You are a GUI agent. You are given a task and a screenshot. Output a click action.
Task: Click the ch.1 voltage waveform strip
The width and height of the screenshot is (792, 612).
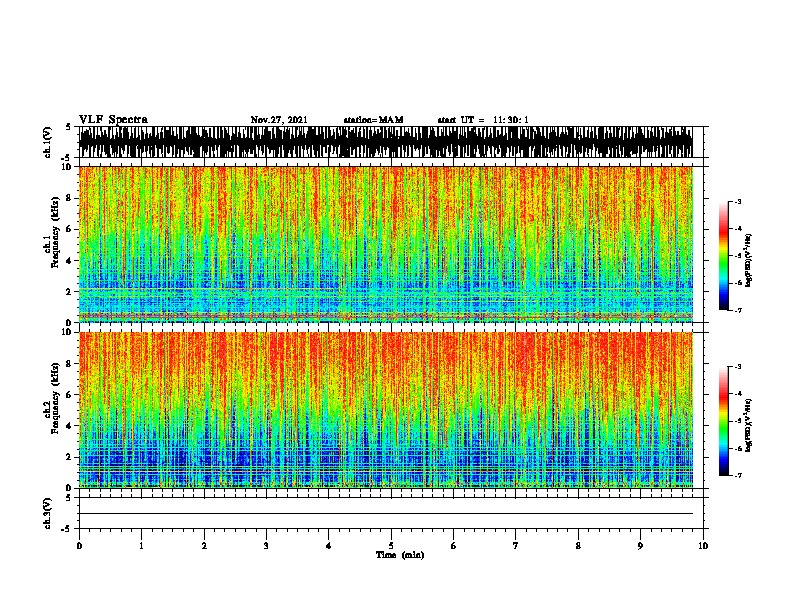(x=386, y=142)
